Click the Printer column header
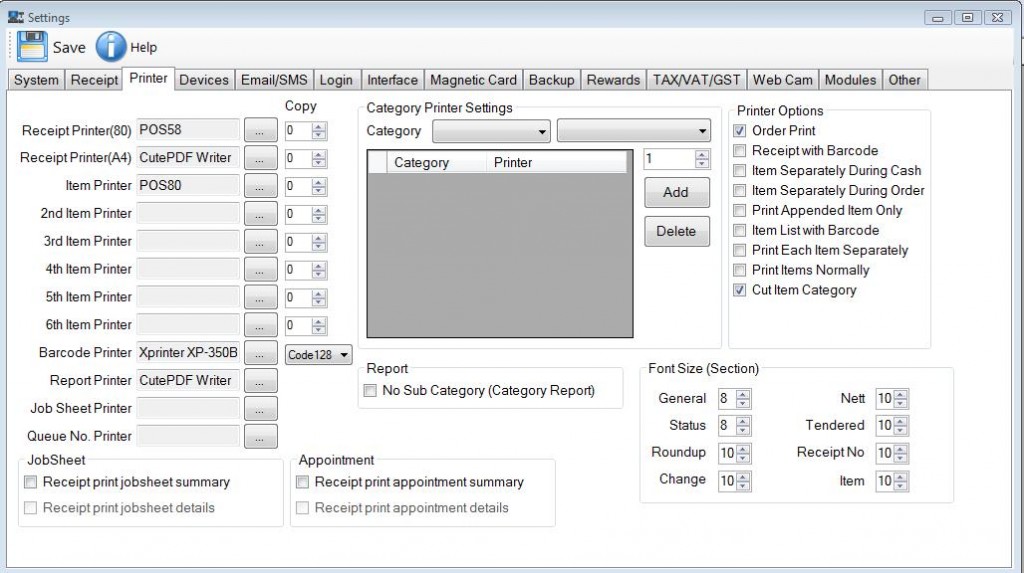Image resolution: width=1024 pixels, height=573 pixels. click(556, 163)
